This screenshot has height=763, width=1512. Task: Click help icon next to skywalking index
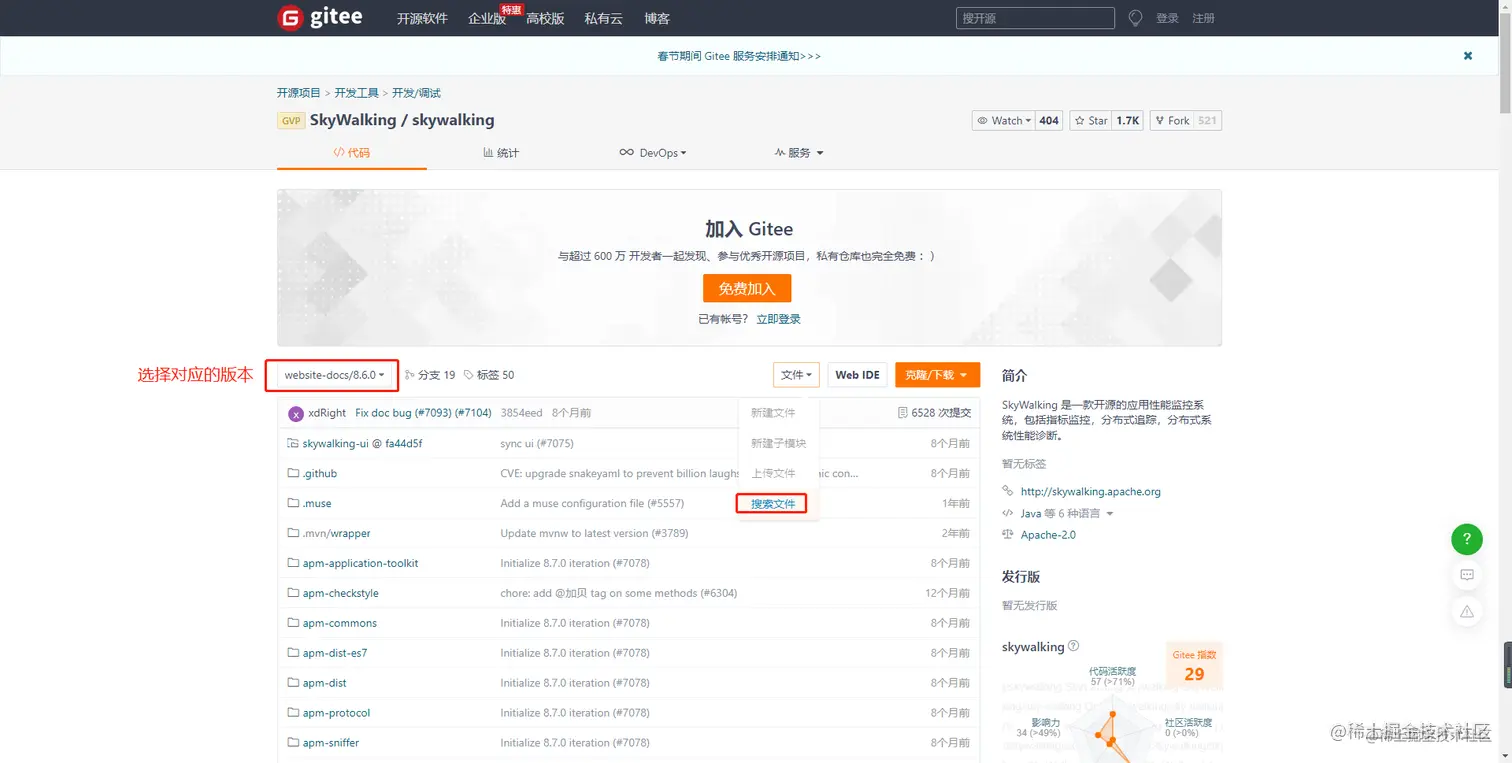pos(1073,646)
